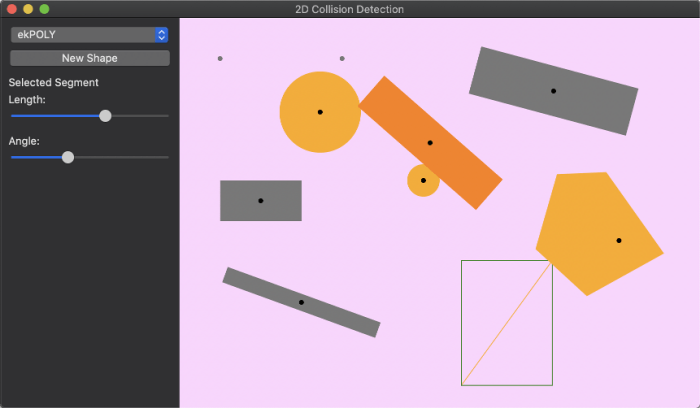This screenshot has height=408, width=700.
Task: Select the small gray rectangle on left
Action: tap(260, 201)
